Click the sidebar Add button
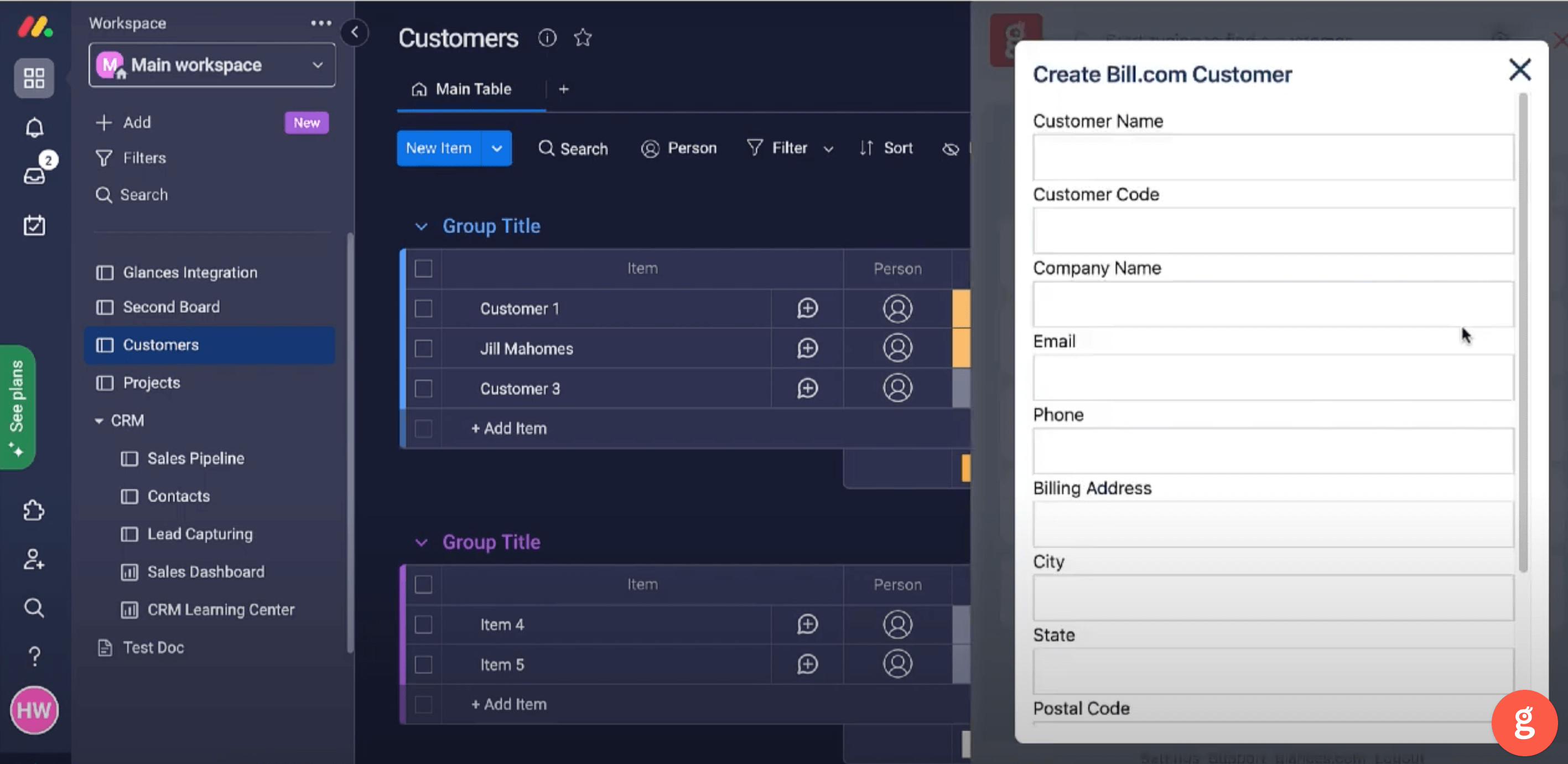This screenshot has height=764, width=1568. 123,122
